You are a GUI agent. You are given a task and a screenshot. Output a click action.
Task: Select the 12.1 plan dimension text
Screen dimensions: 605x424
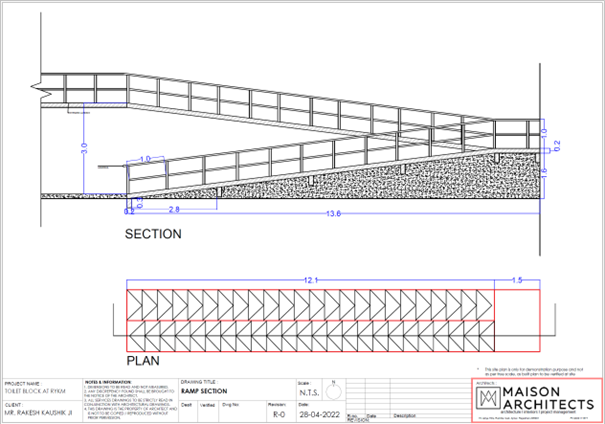(311, 279)
